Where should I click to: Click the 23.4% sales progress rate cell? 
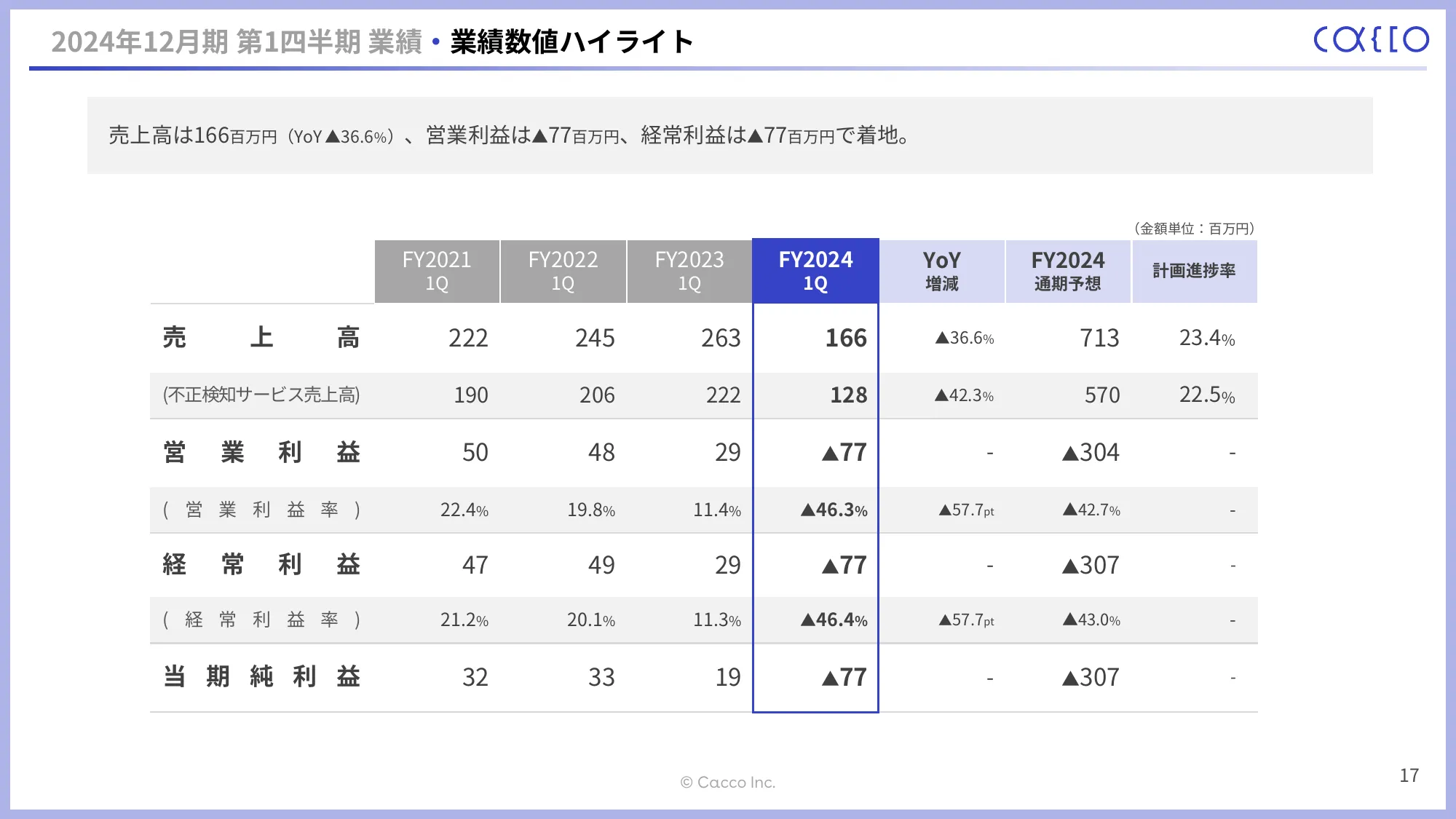click(x=1206, y=338)
